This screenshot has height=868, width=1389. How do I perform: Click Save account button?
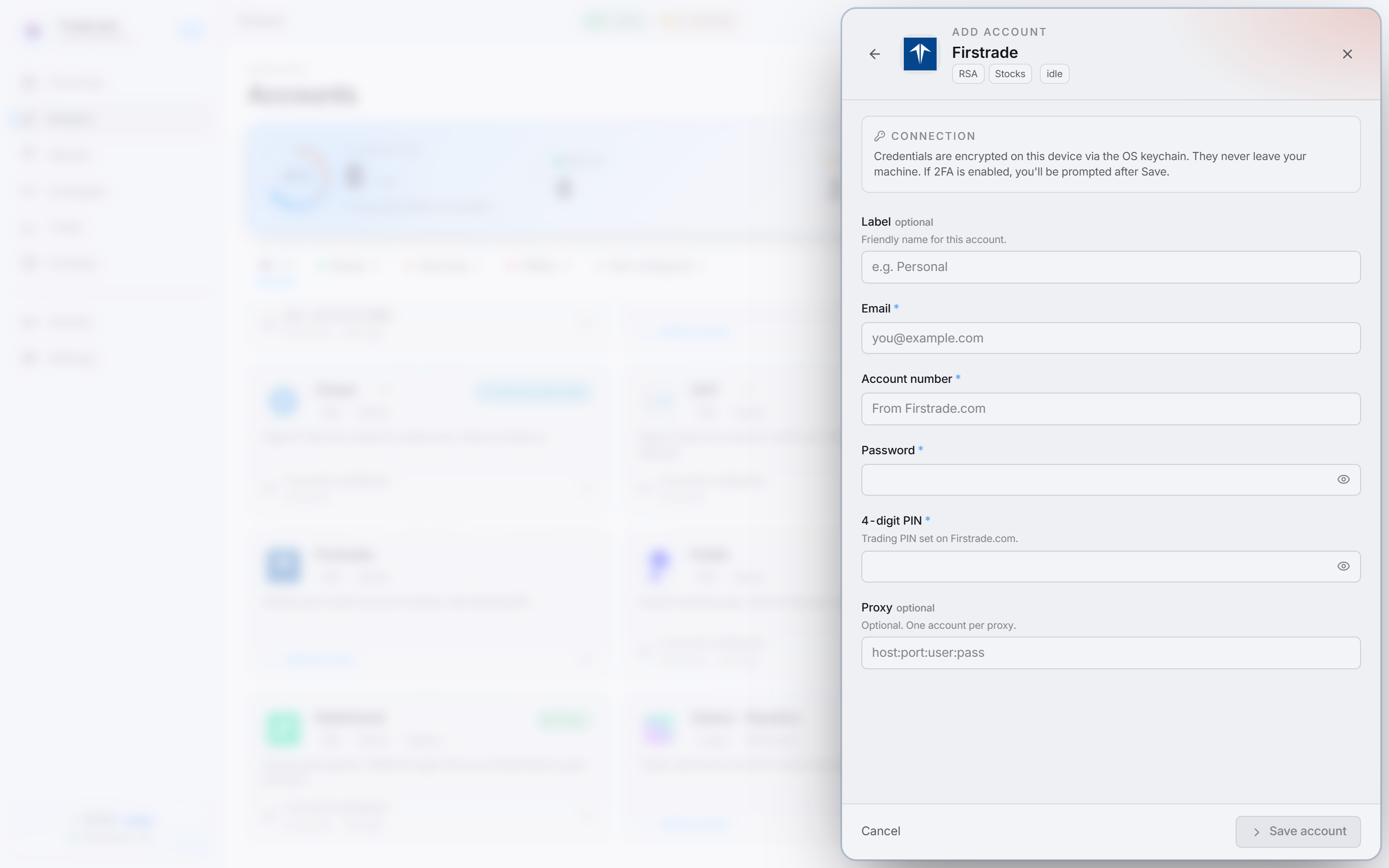point(1298,832)
